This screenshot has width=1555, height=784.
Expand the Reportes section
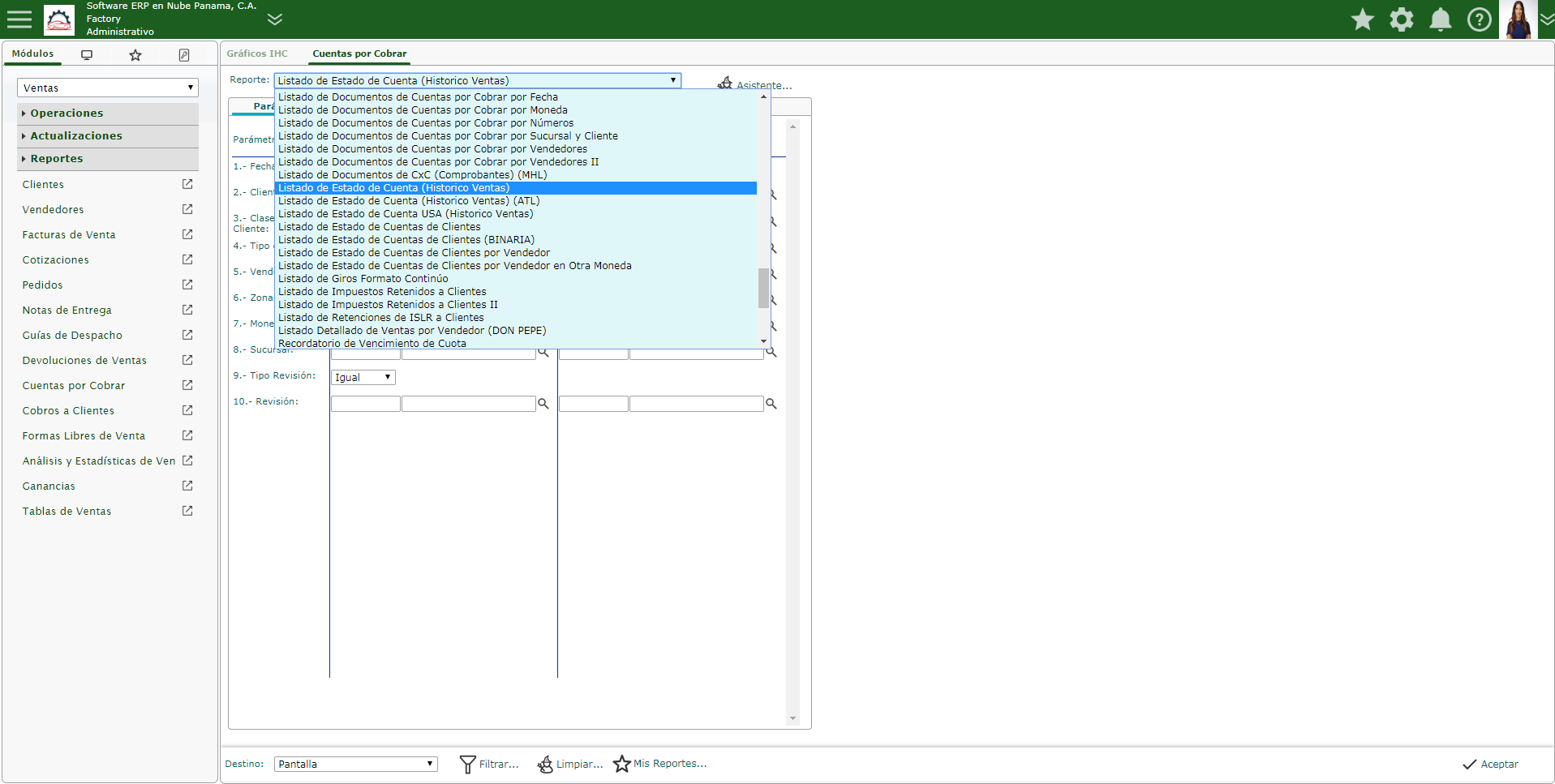pos(57,159)
